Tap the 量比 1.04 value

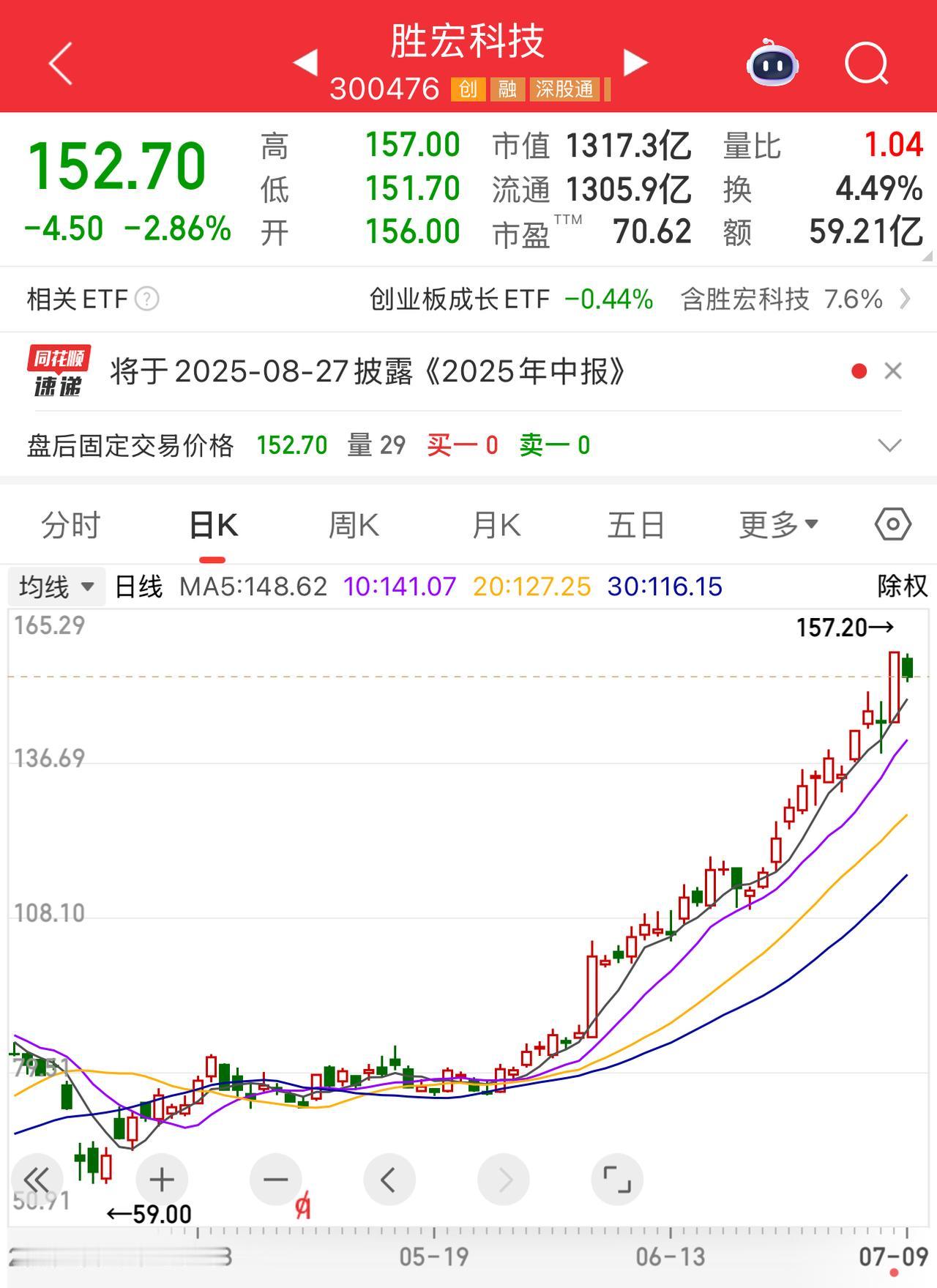893,145
